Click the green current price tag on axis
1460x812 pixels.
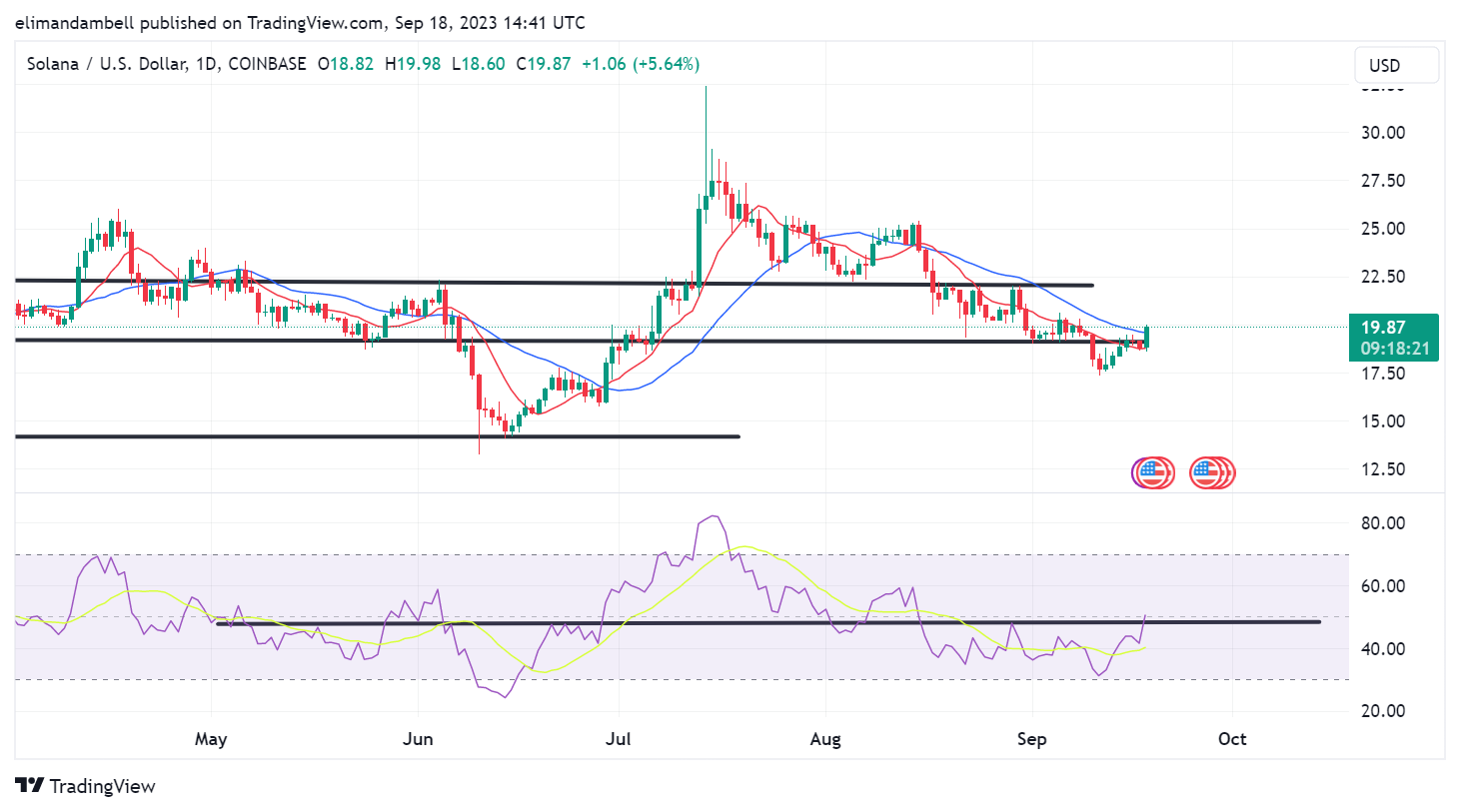[1394, 328]
